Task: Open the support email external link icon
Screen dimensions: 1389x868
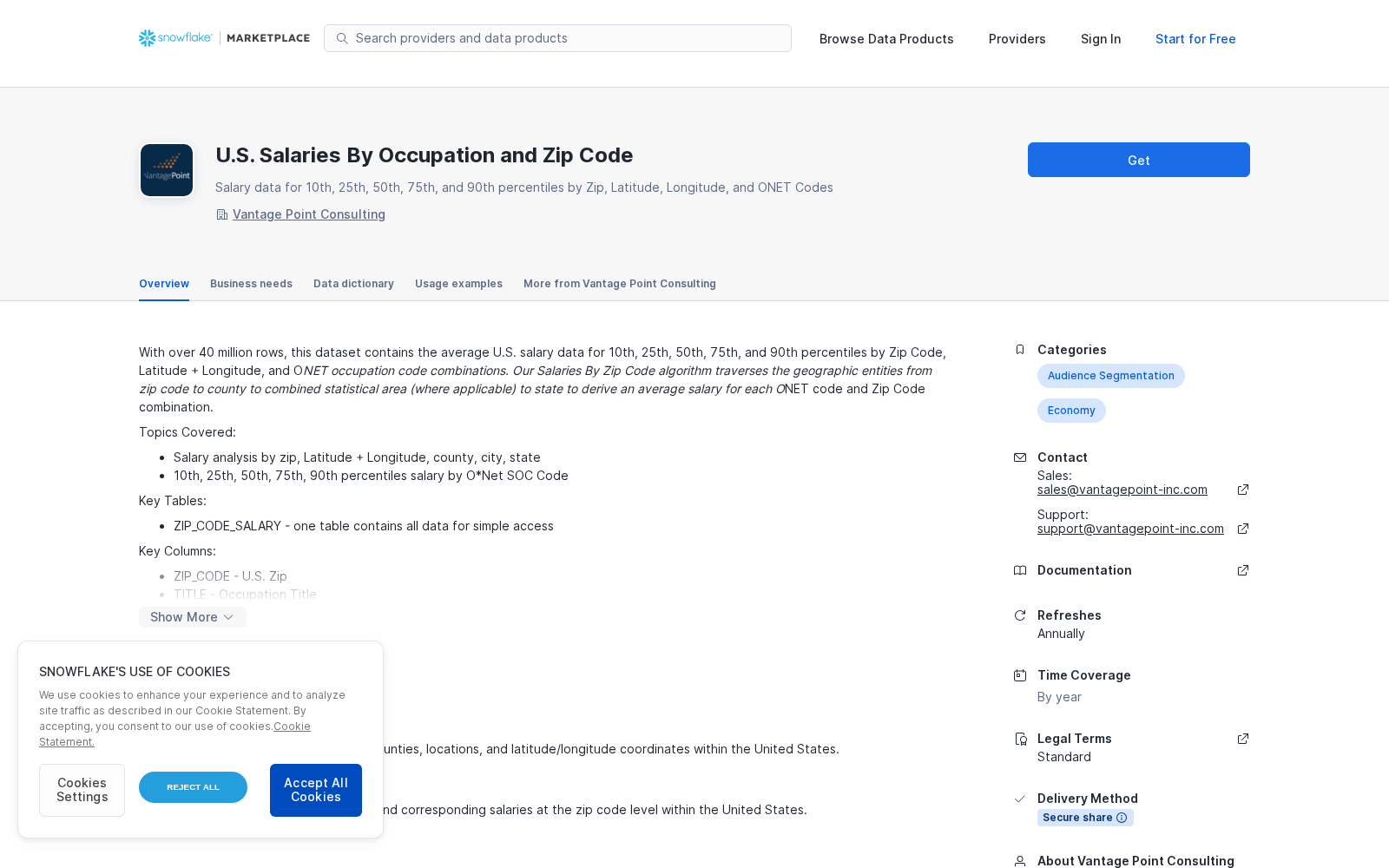Action: click(1243, 529)
